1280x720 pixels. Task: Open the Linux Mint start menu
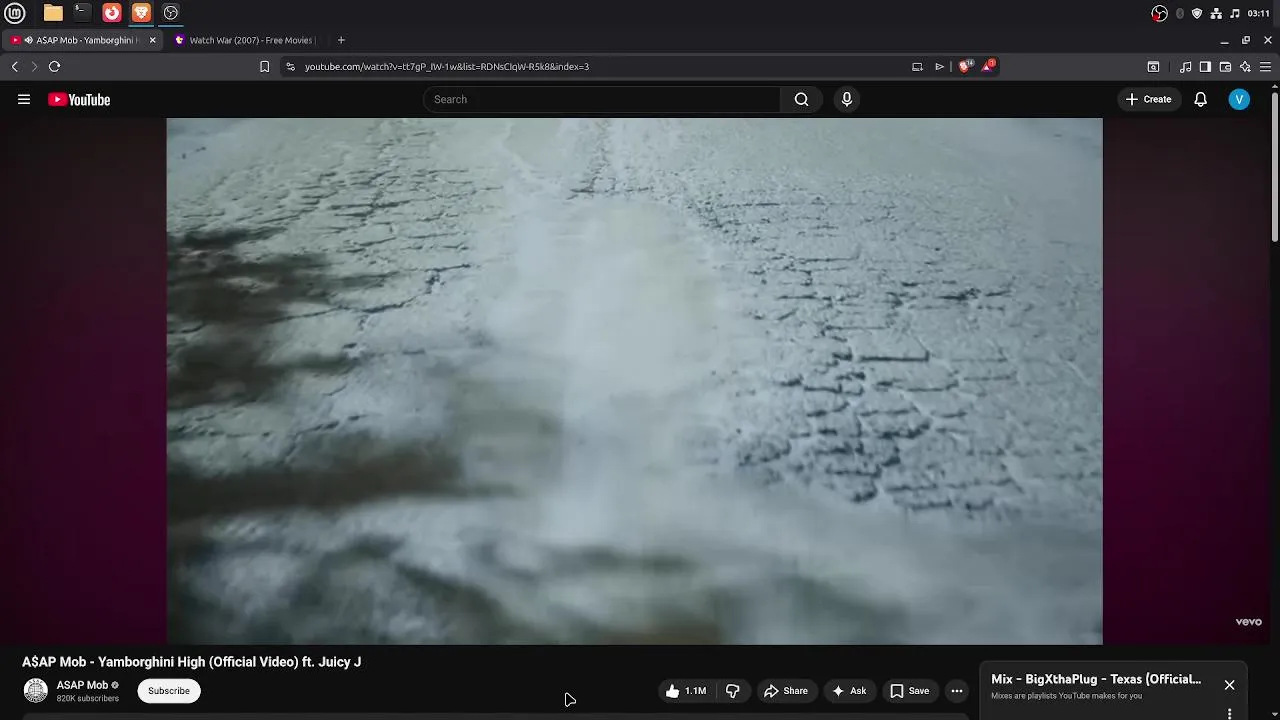point(15,13)
